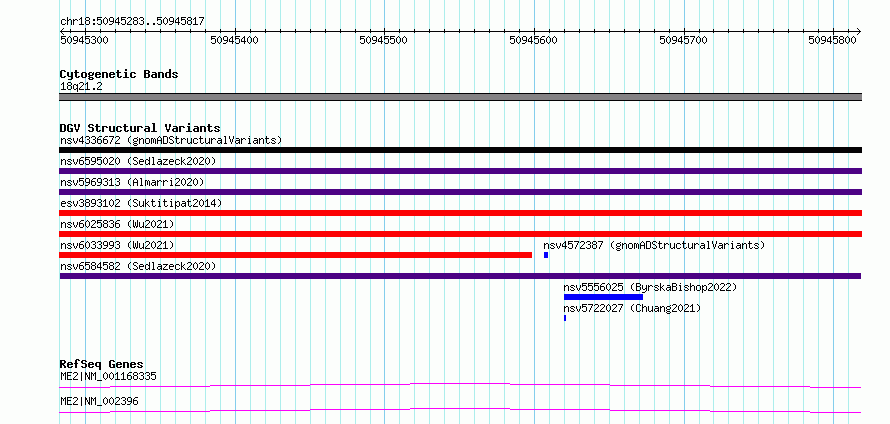
Task: Open the nsv4572387 (gnomADStructuralVariants) label
Action: [x=654, y=245]
